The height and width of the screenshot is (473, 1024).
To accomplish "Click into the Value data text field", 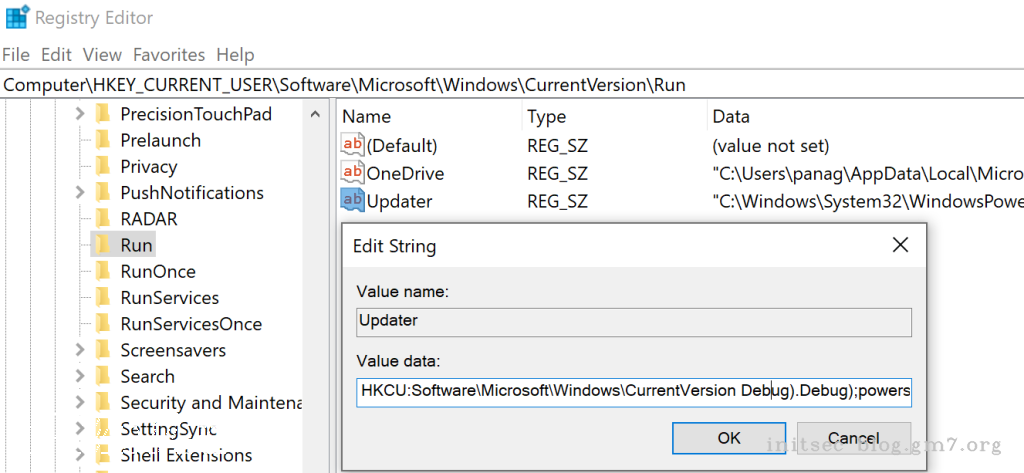I will 633,391.
